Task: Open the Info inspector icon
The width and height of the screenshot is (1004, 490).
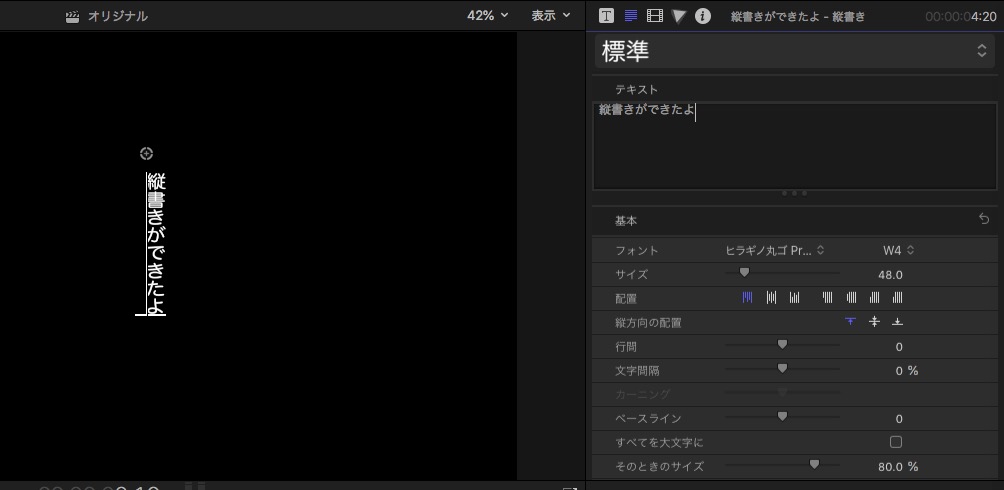Action: pos(703,16)
